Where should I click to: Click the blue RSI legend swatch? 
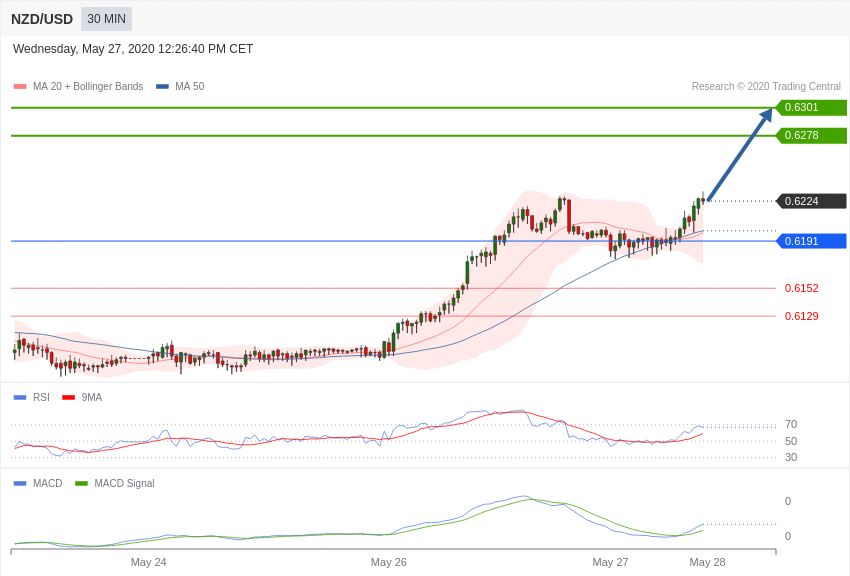[x=20, y=398]
